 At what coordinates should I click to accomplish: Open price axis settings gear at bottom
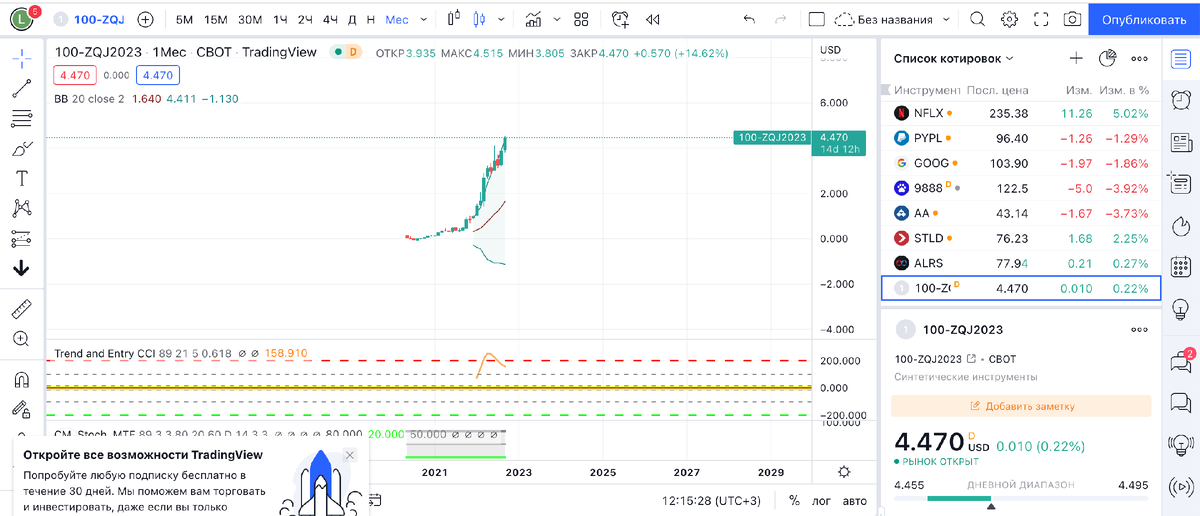[844, 472]
